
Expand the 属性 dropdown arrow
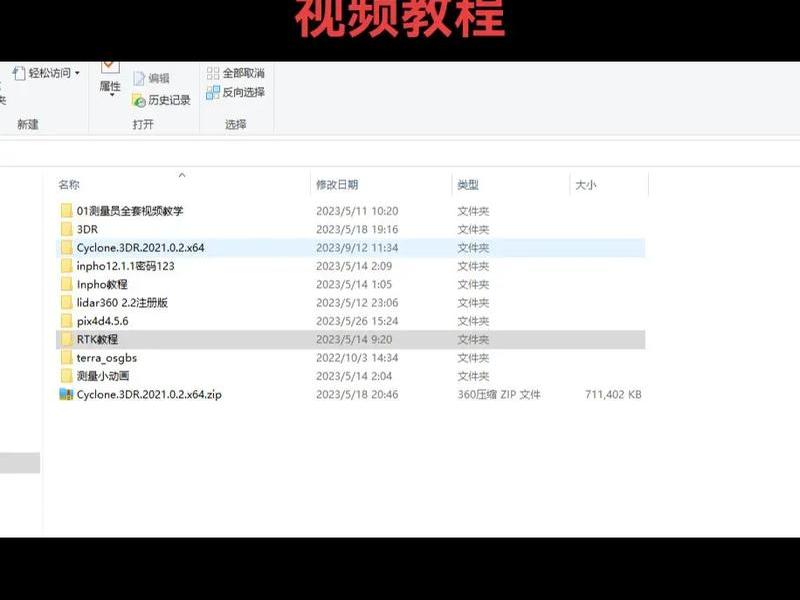[110, 95]
